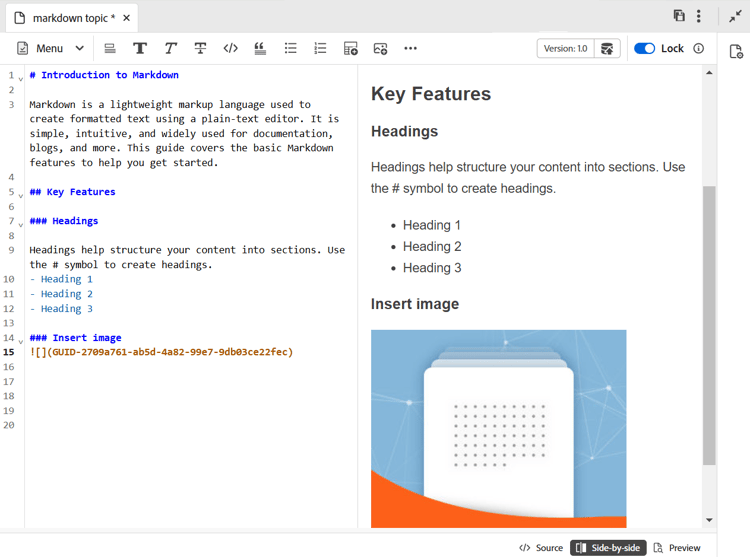The image size is (750, 557).
Task: Click line number 20 in the gutter
Action: pyautogui.click(x=9, y=425)
